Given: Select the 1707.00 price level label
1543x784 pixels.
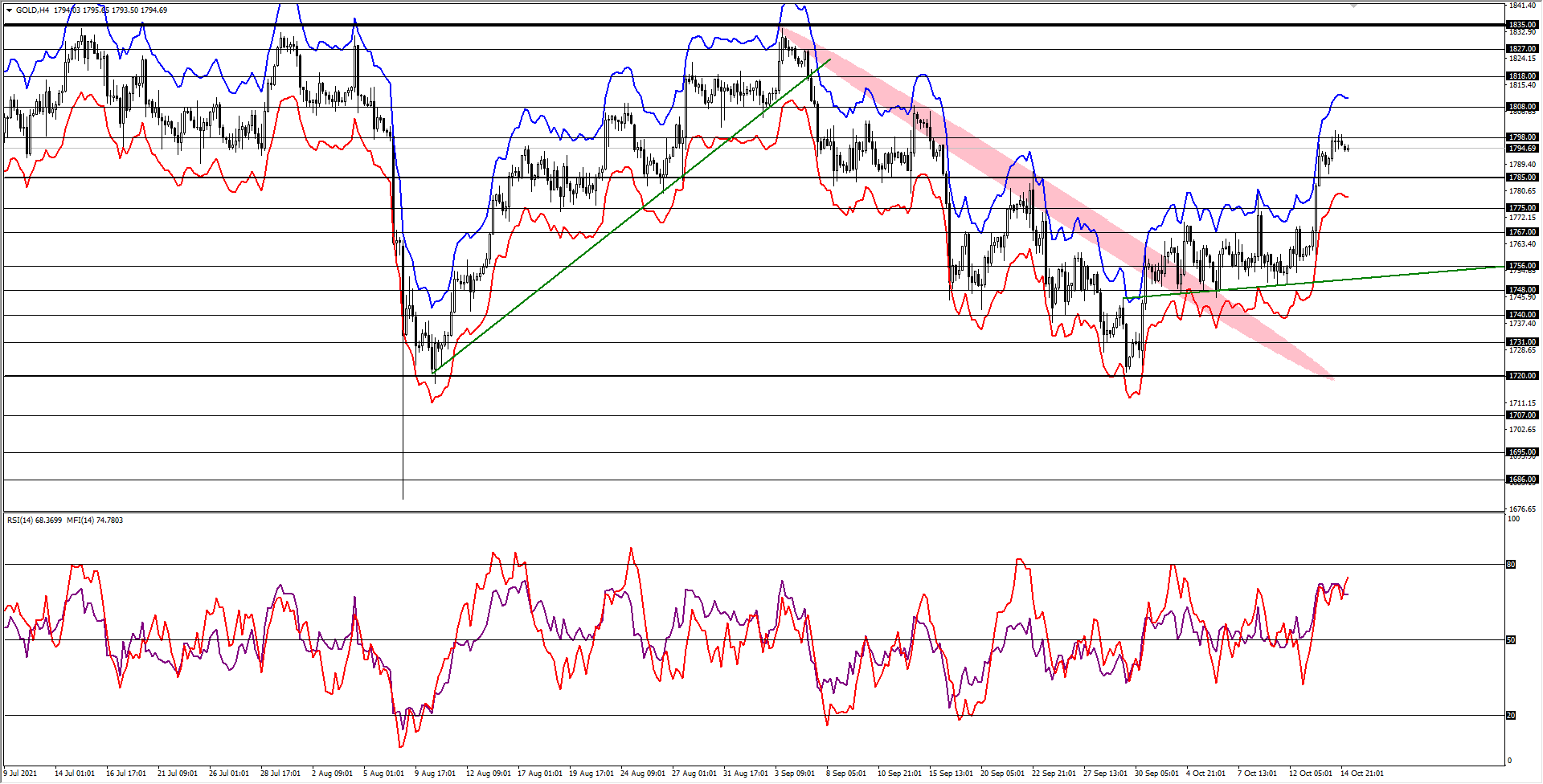Looking at the screenshot, I should (1522, 415).
